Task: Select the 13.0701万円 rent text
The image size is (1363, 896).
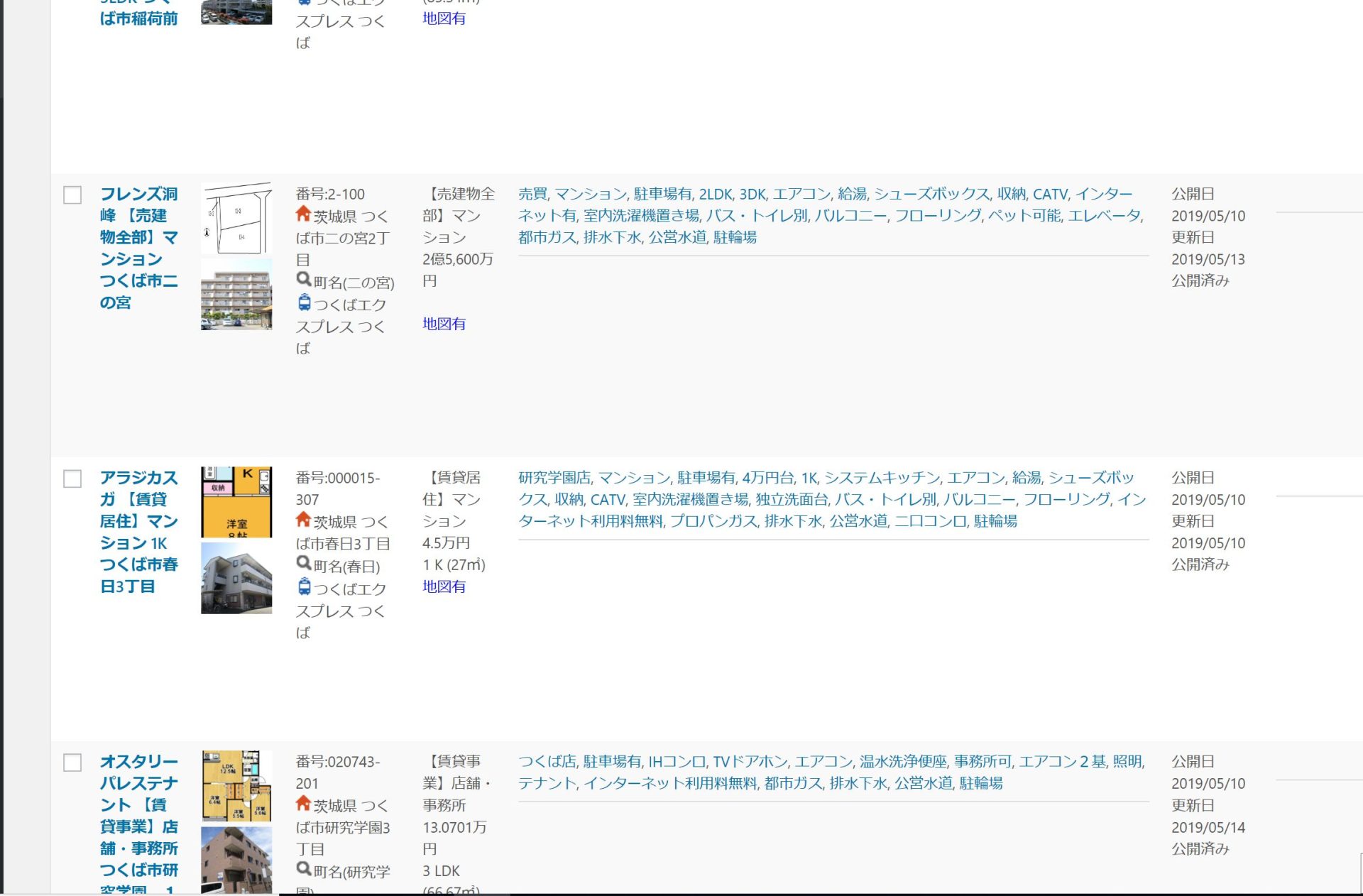Action: click(x=454, y=838)
